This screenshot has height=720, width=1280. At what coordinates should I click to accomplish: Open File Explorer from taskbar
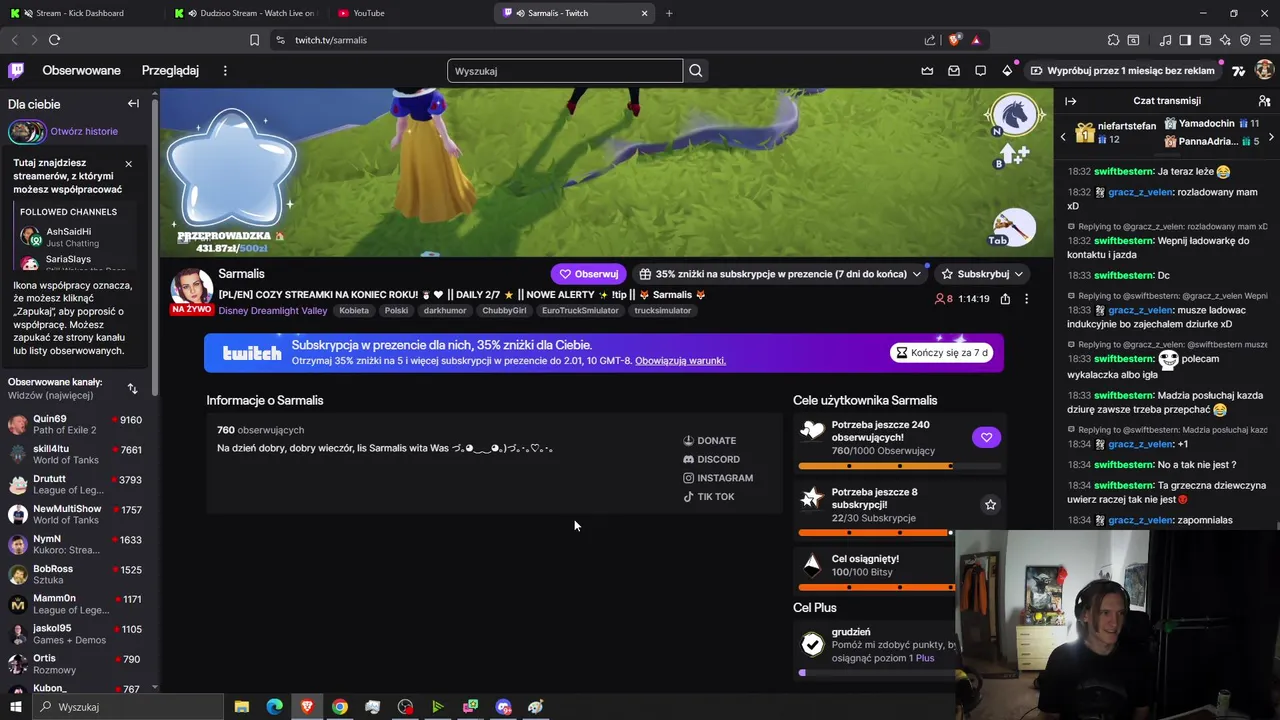pyautogui.click(x=241, y=707)
